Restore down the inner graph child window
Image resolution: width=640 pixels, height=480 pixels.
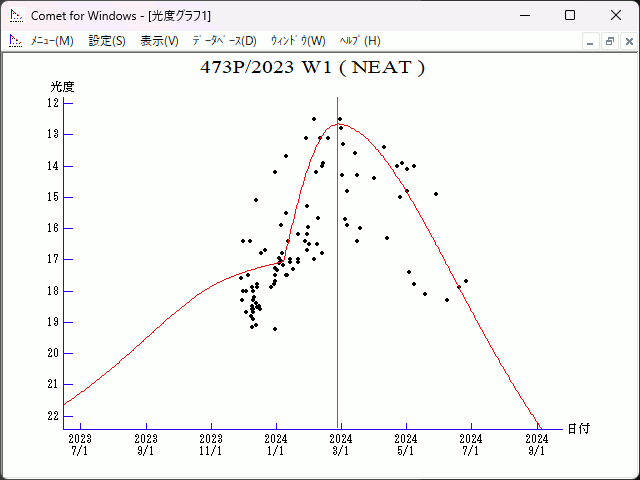(608, 41)
